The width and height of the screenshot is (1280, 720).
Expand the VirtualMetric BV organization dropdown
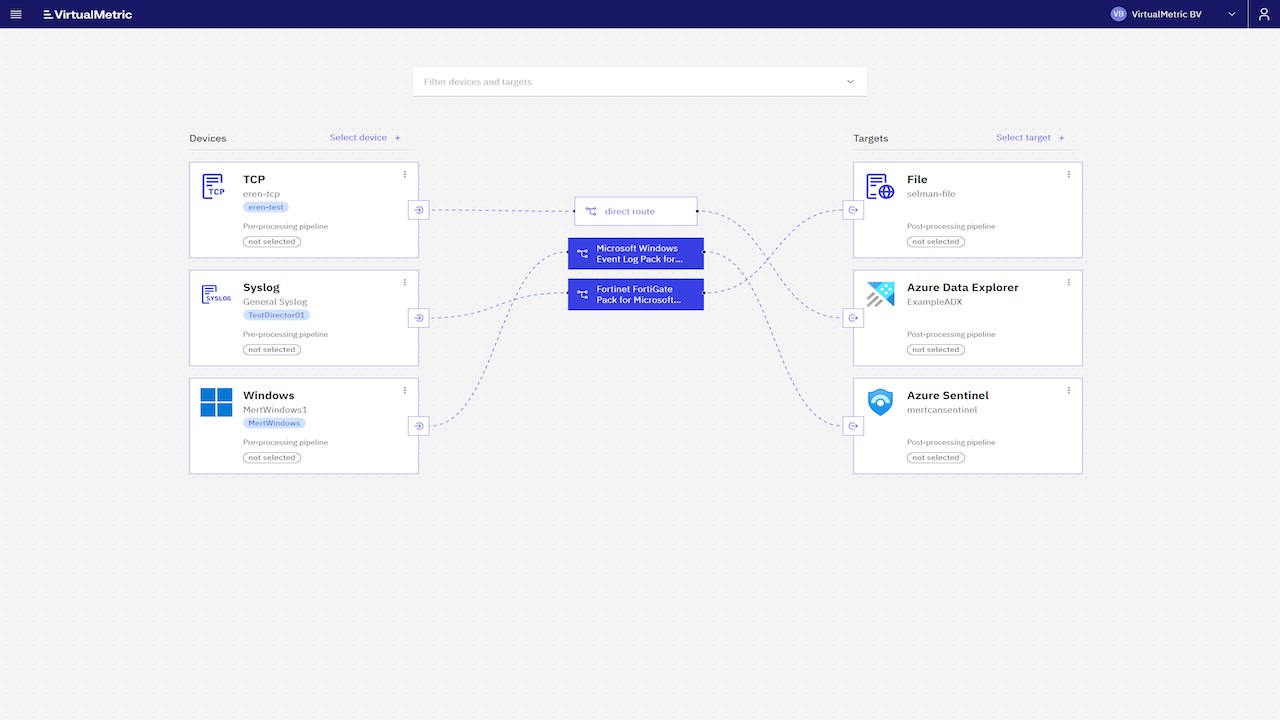(x=1174, y=14)
